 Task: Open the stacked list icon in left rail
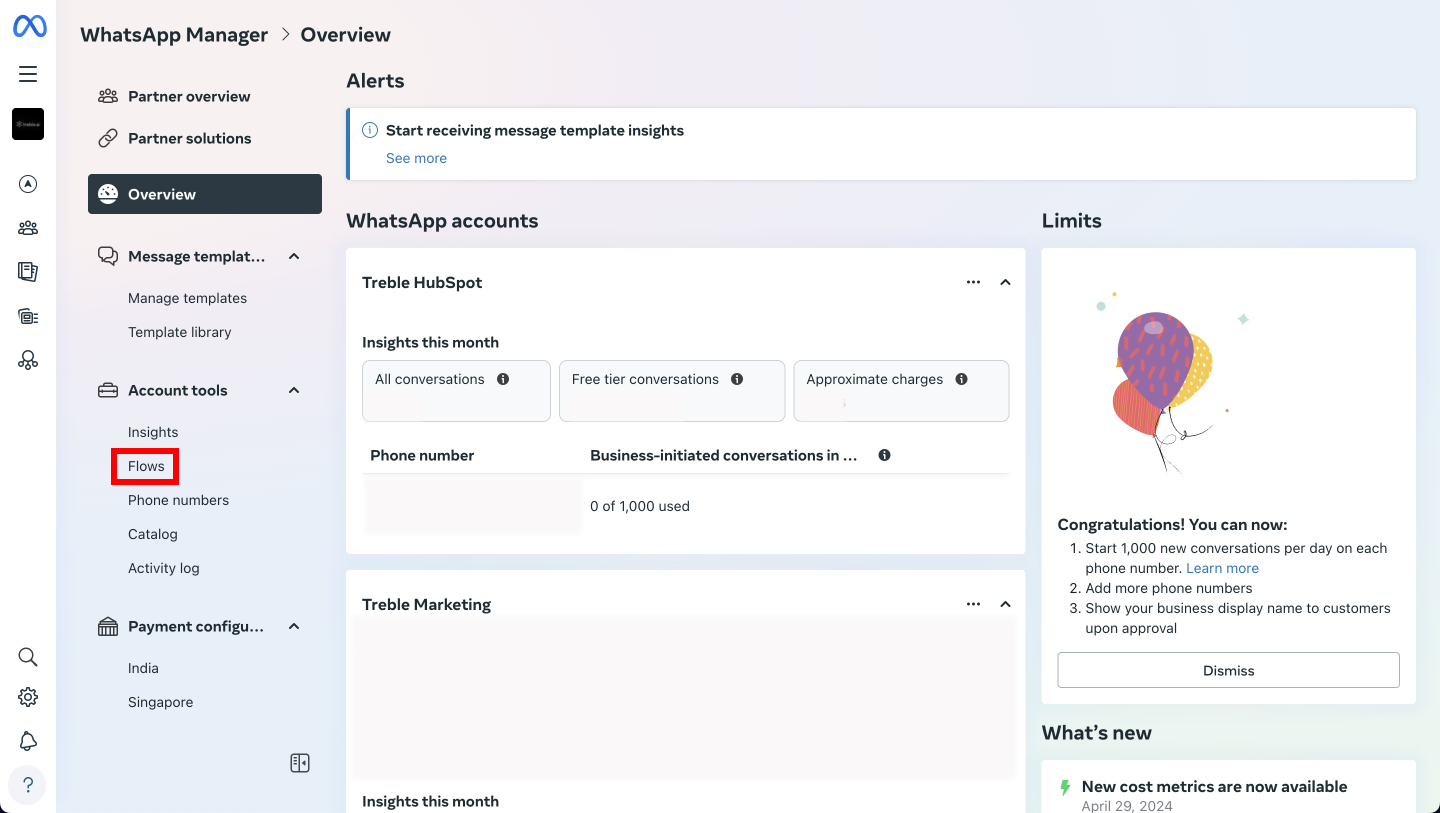pos(28,316)
